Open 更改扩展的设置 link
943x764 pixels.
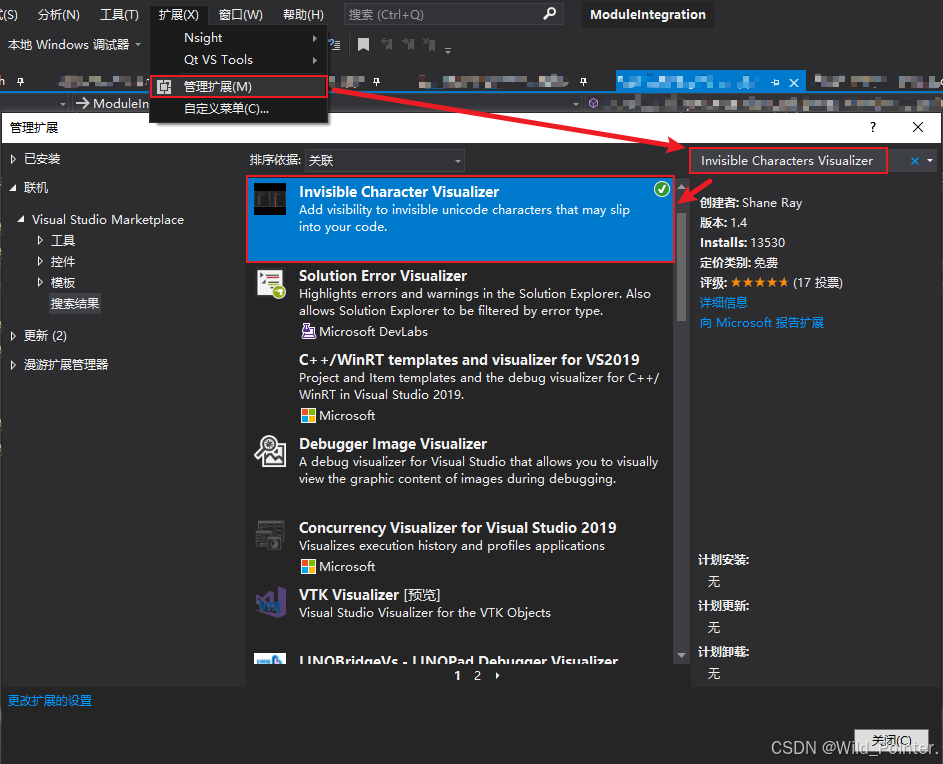point(50,700)
